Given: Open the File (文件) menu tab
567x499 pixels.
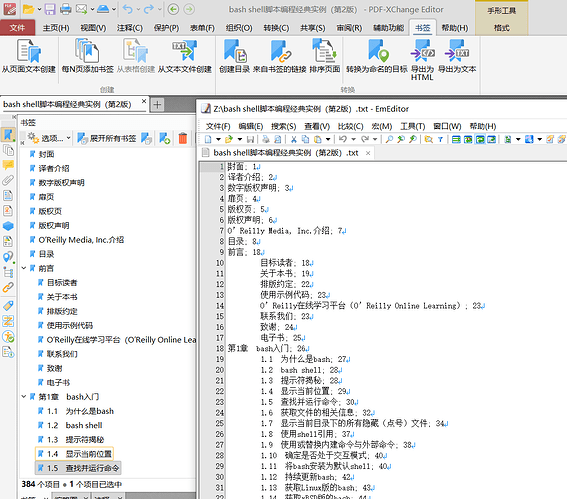Looking at the screenshot, I should coord(17,28).
